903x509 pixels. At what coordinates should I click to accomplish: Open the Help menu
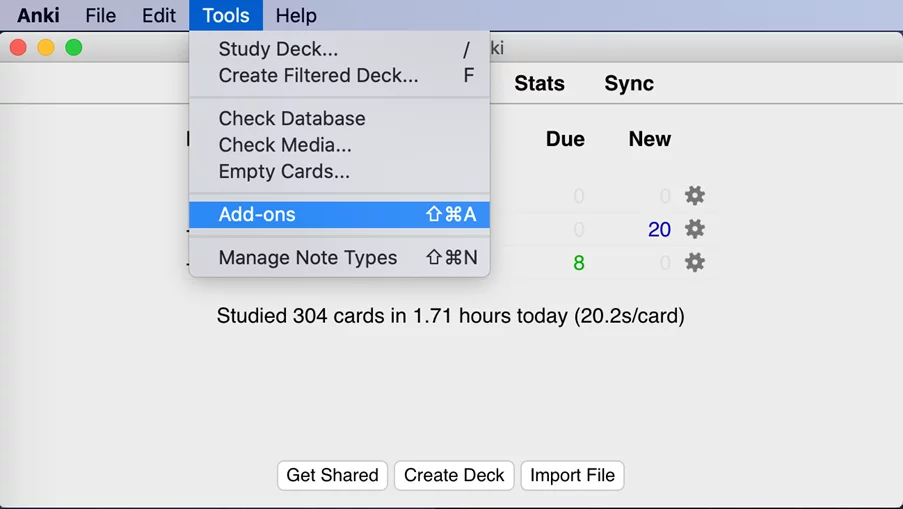(x=296, y=15)
